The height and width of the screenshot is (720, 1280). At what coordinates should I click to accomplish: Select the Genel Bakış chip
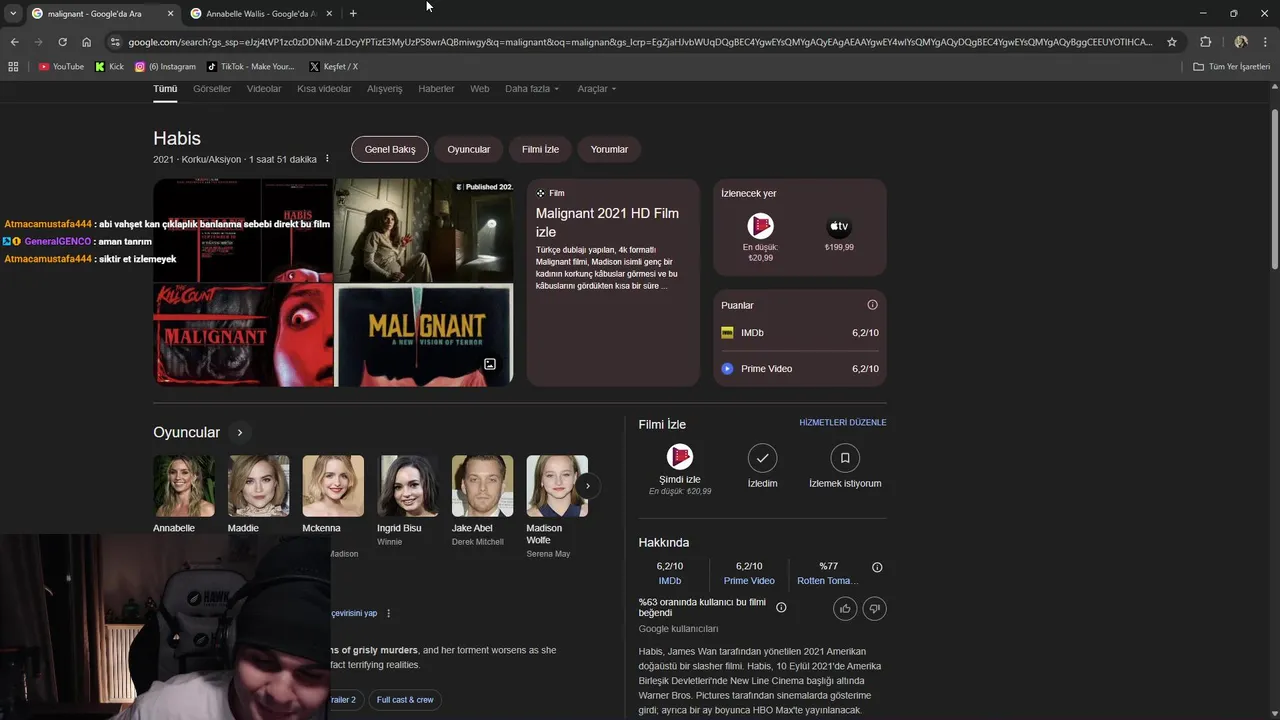(x=390, y=149)
